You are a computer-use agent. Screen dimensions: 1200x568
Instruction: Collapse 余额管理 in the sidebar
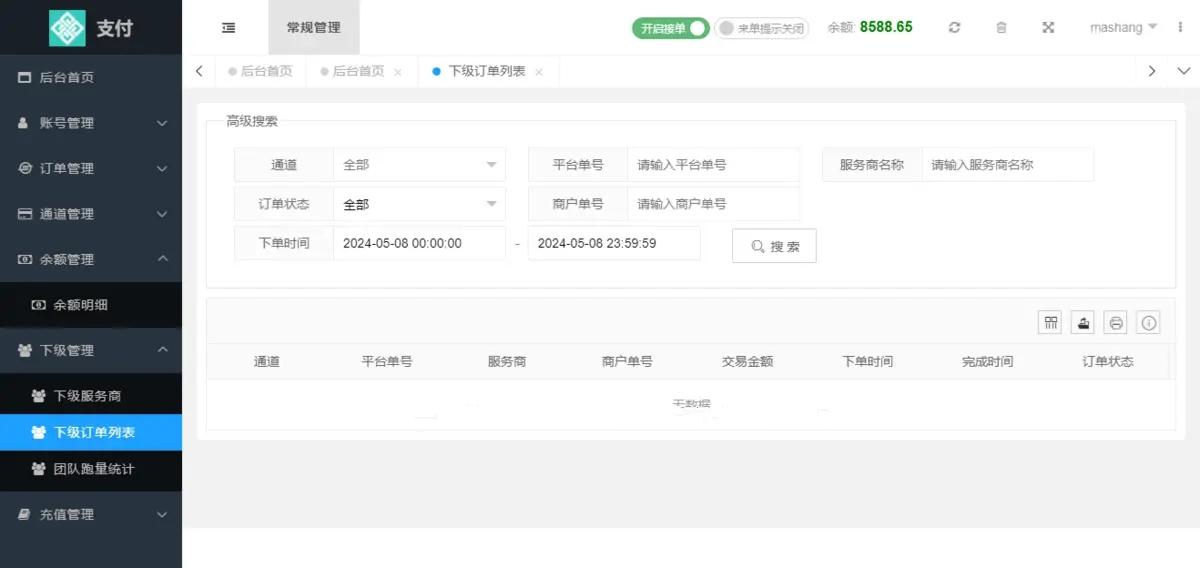point(91,259)
